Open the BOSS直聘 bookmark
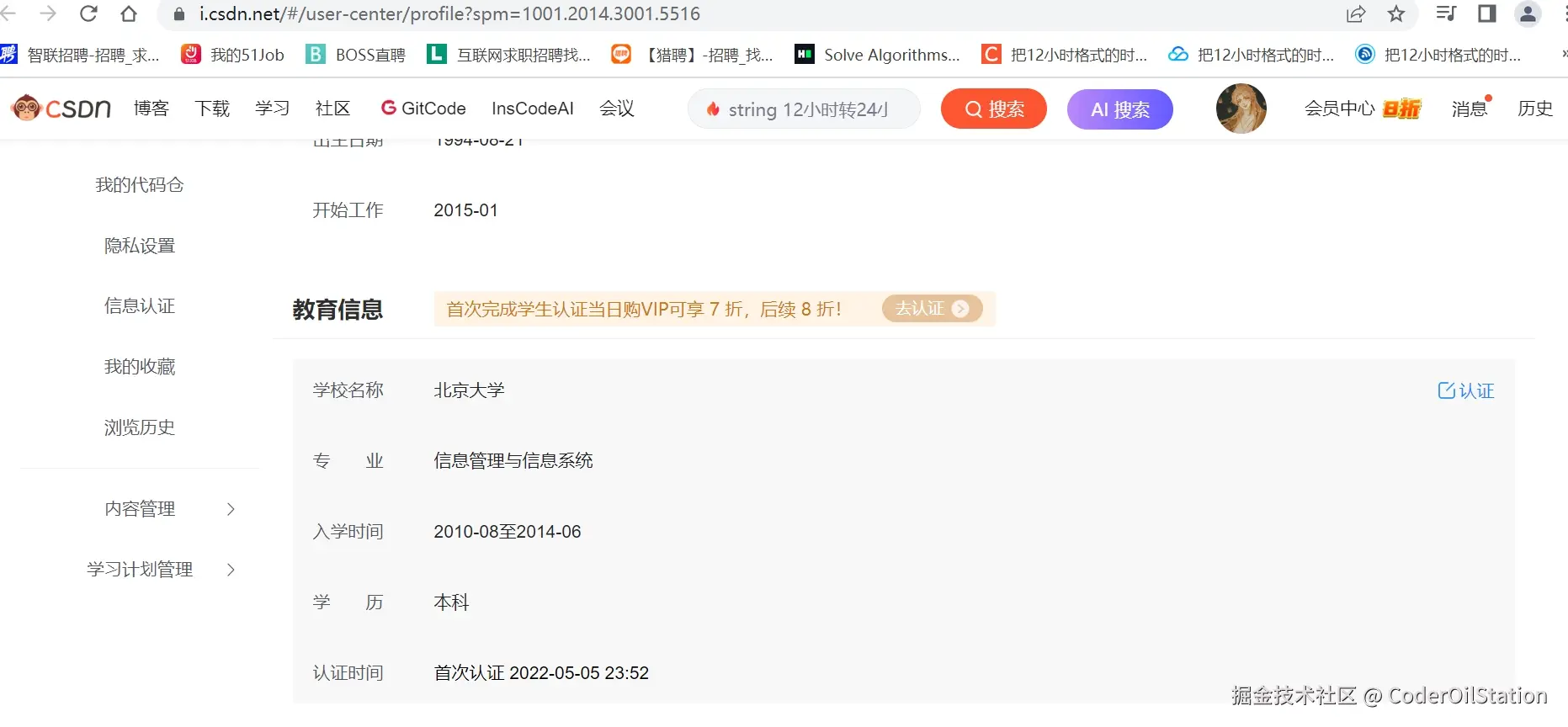Viewport: 1568px width, 727px height. point(355,55)
